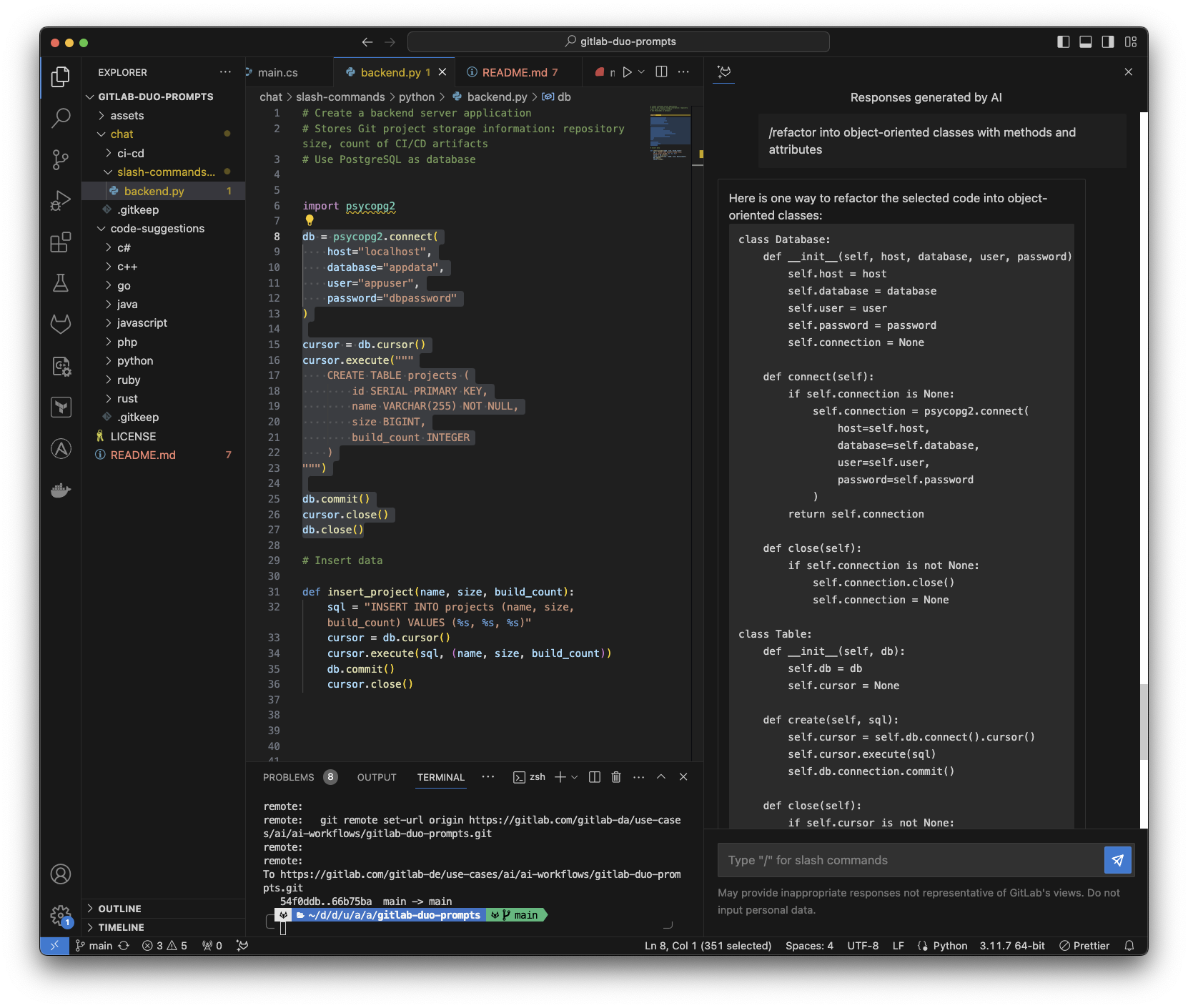
Task: Focus the chat slash command input
Action: (x=910, y=860)
